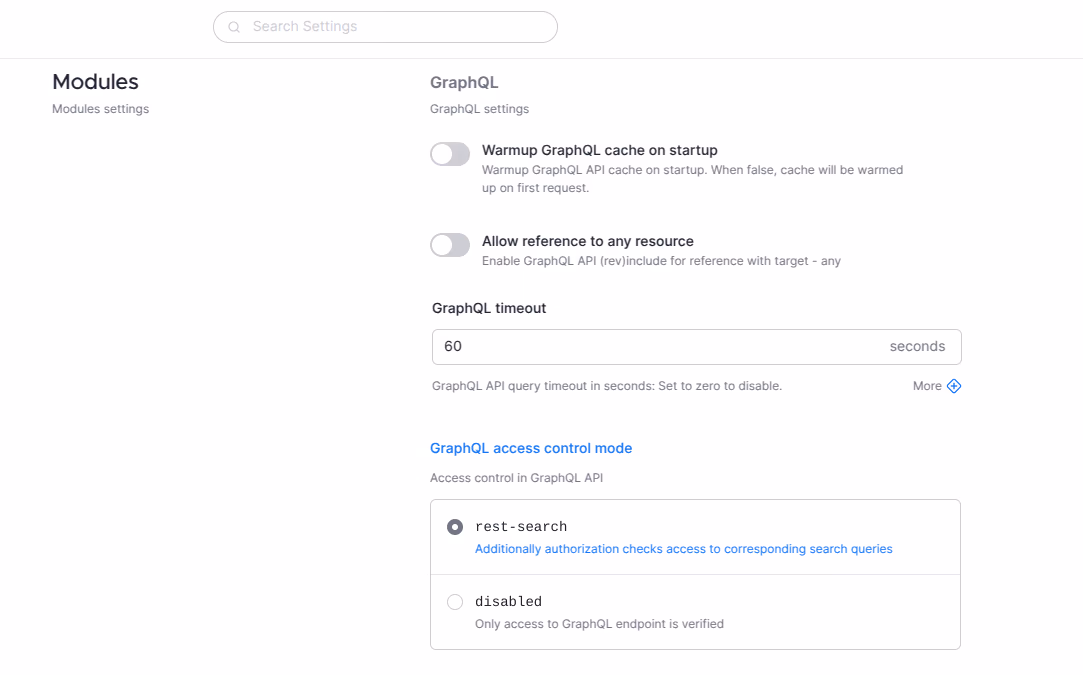The image size is (1083, 675).
Task: Click the 'Allow reference to any resource' label
Action: (x=587, y=241)
